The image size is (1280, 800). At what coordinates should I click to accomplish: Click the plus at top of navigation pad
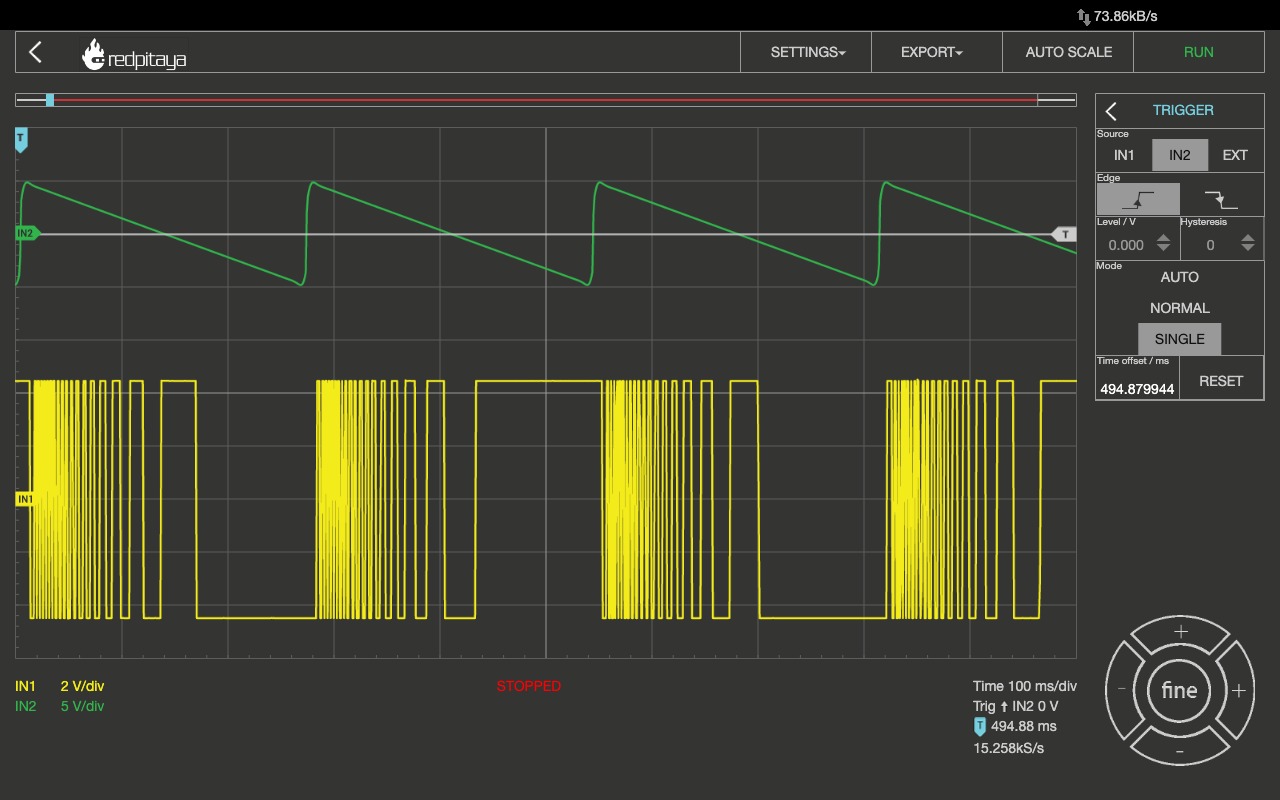pyautogui.click(x=1180, y=632)
